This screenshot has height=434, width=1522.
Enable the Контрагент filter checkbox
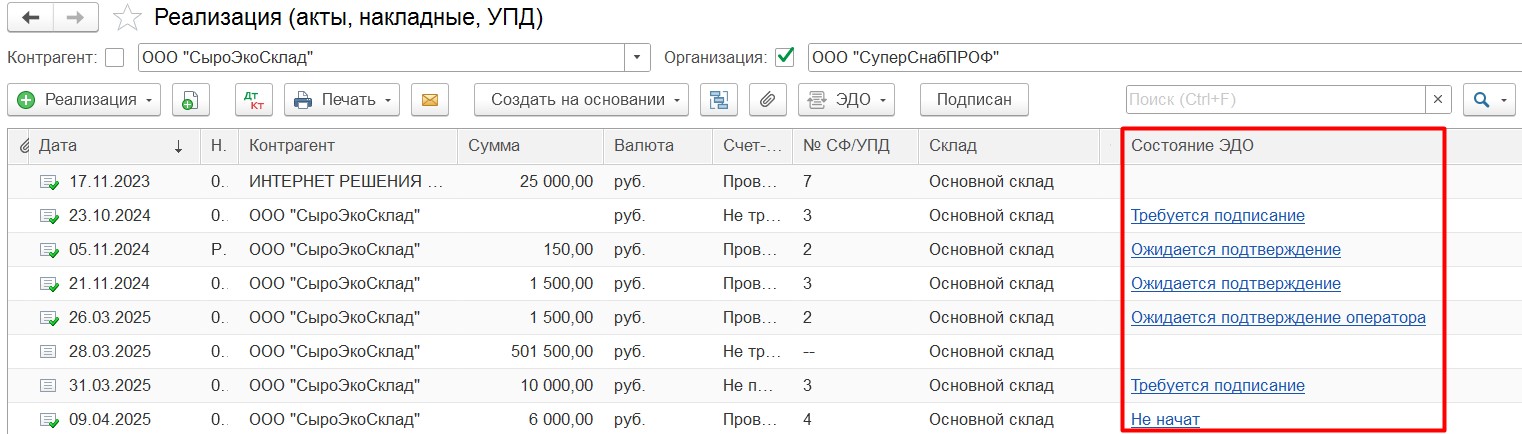click(115, 57)
